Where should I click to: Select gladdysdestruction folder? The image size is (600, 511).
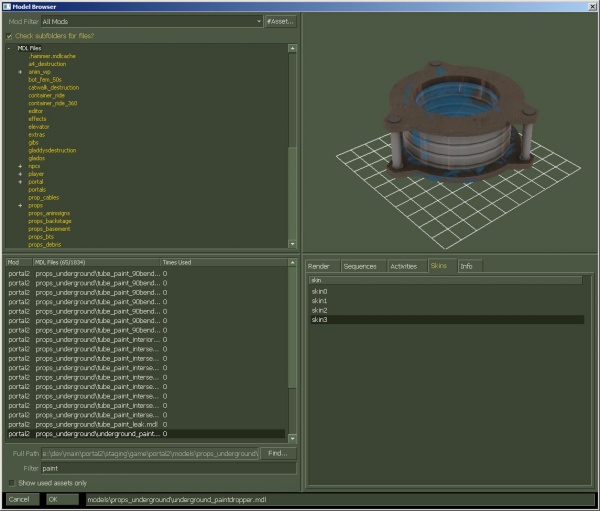pos(52,150)
